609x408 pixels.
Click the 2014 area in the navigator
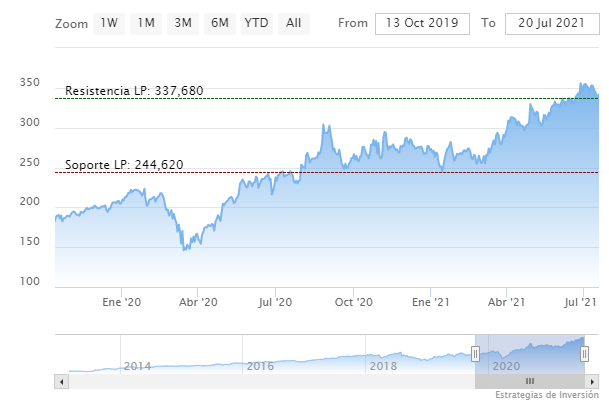pos(138,366)
